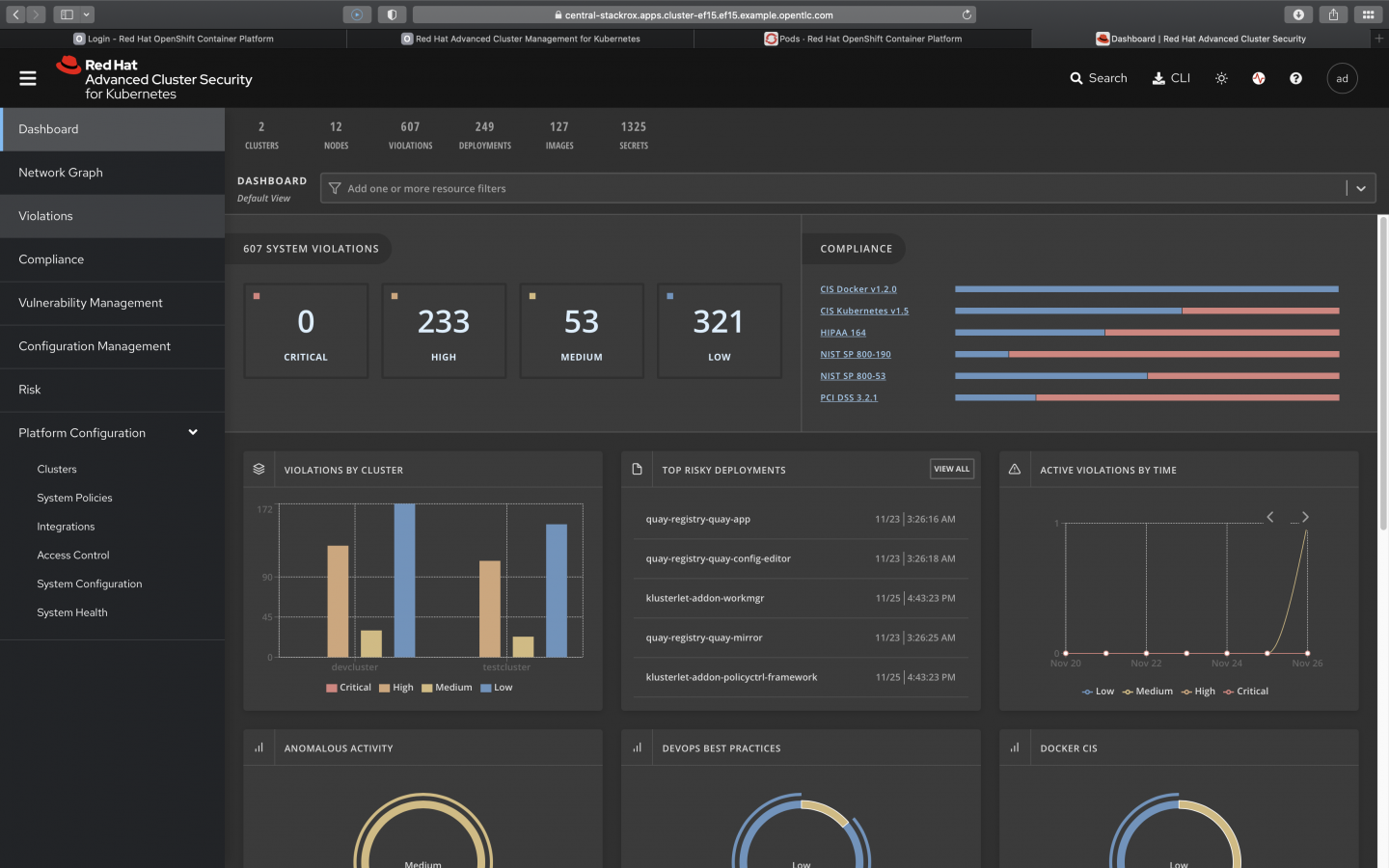Click Violations by Cluster layers icon
Viewport: 1389px width, 868px height.
click(259, 469)
